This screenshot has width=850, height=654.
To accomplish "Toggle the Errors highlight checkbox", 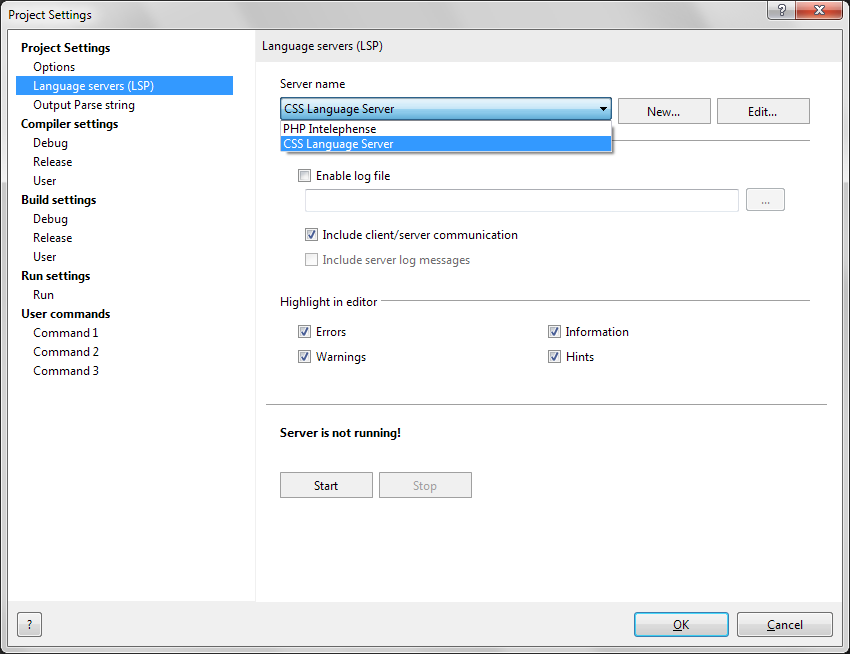I will pos(305,332).
